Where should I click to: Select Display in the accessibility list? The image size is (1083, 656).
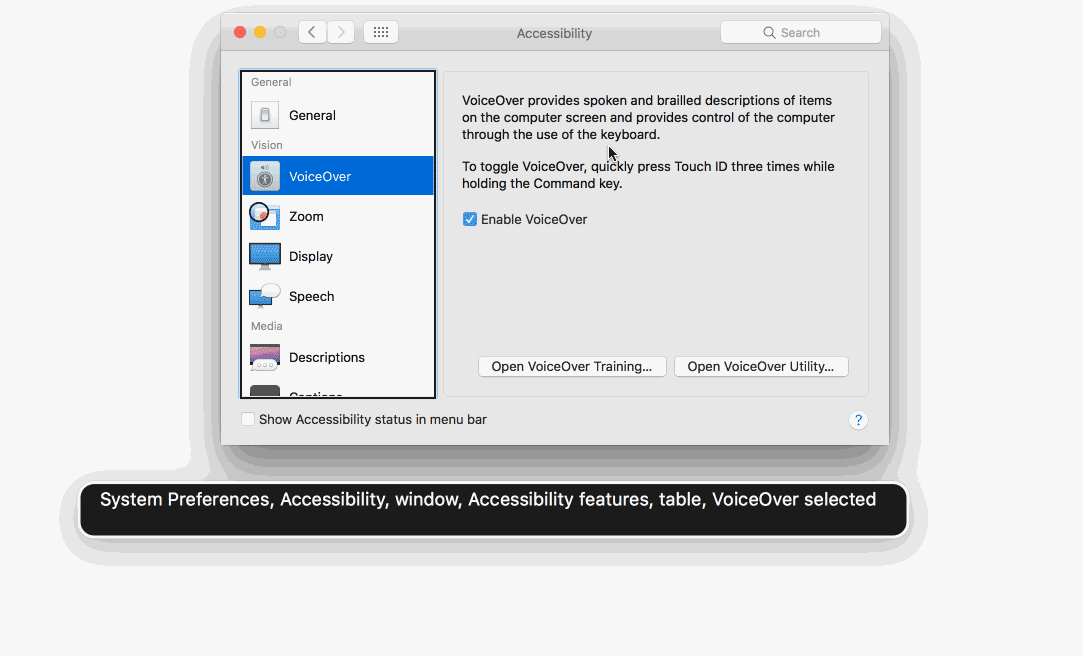pyautogui.click(x=311, y=256)
